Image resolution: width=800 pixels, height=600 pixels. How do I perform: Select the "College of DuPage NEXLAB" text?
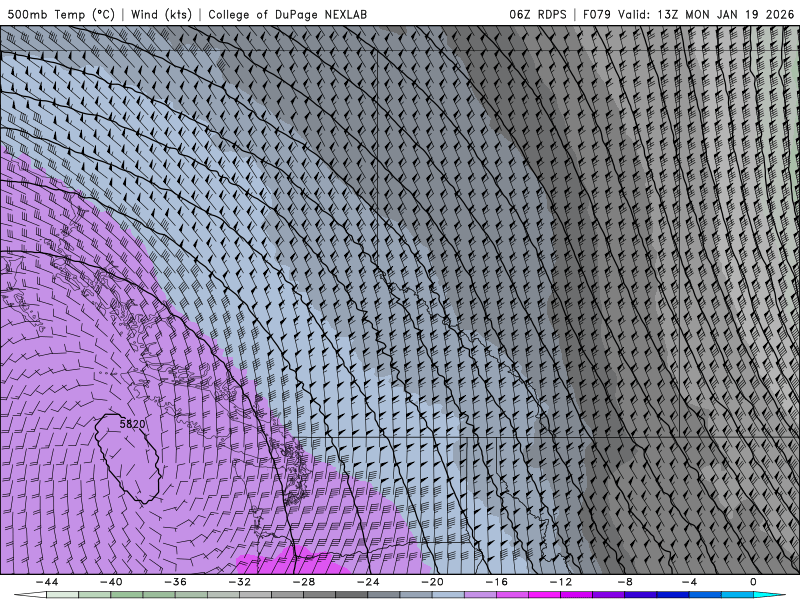pos(287,14)
